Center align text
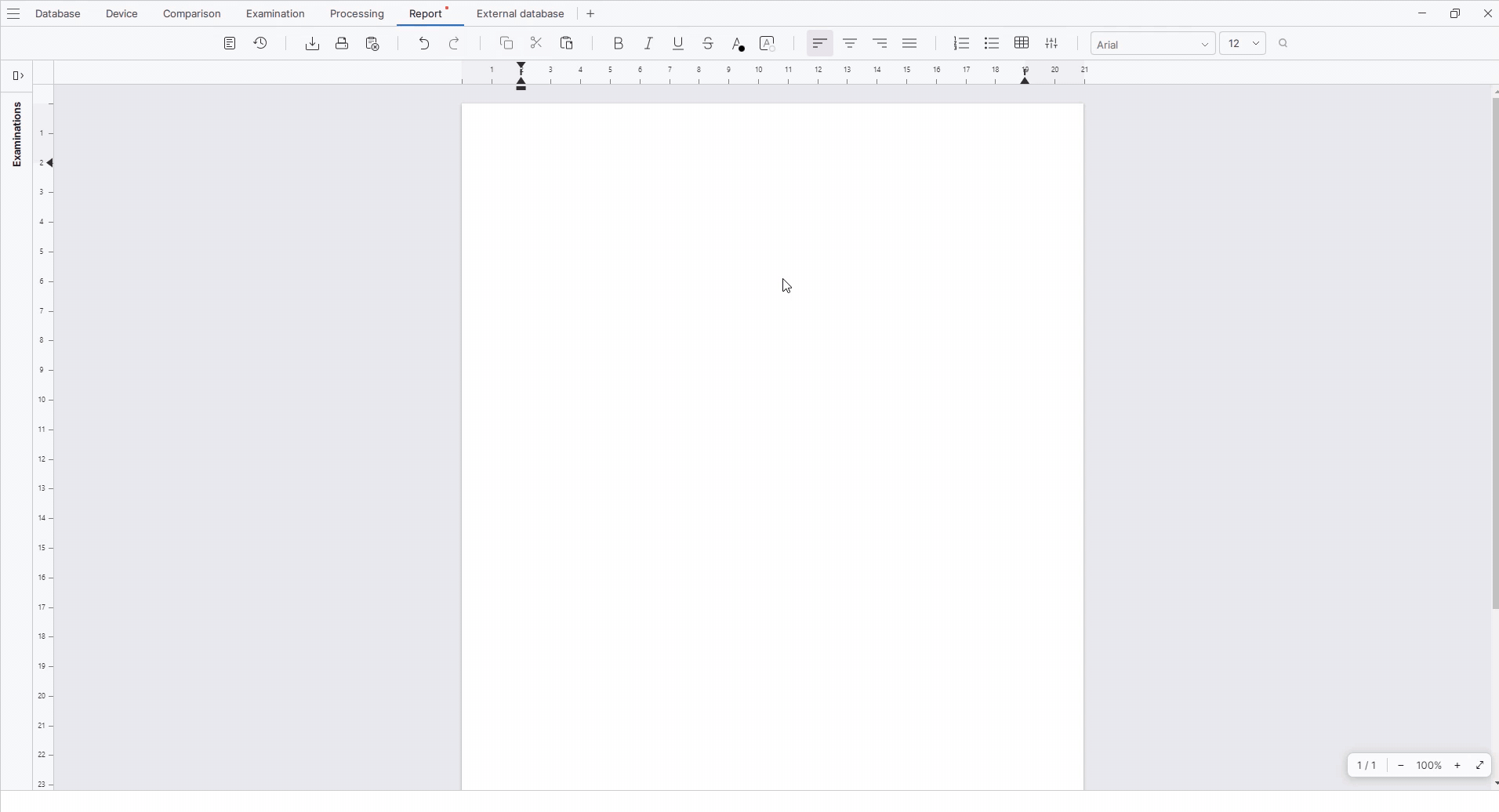Screen dimensions: 1499x812 (x=850, y=44)
